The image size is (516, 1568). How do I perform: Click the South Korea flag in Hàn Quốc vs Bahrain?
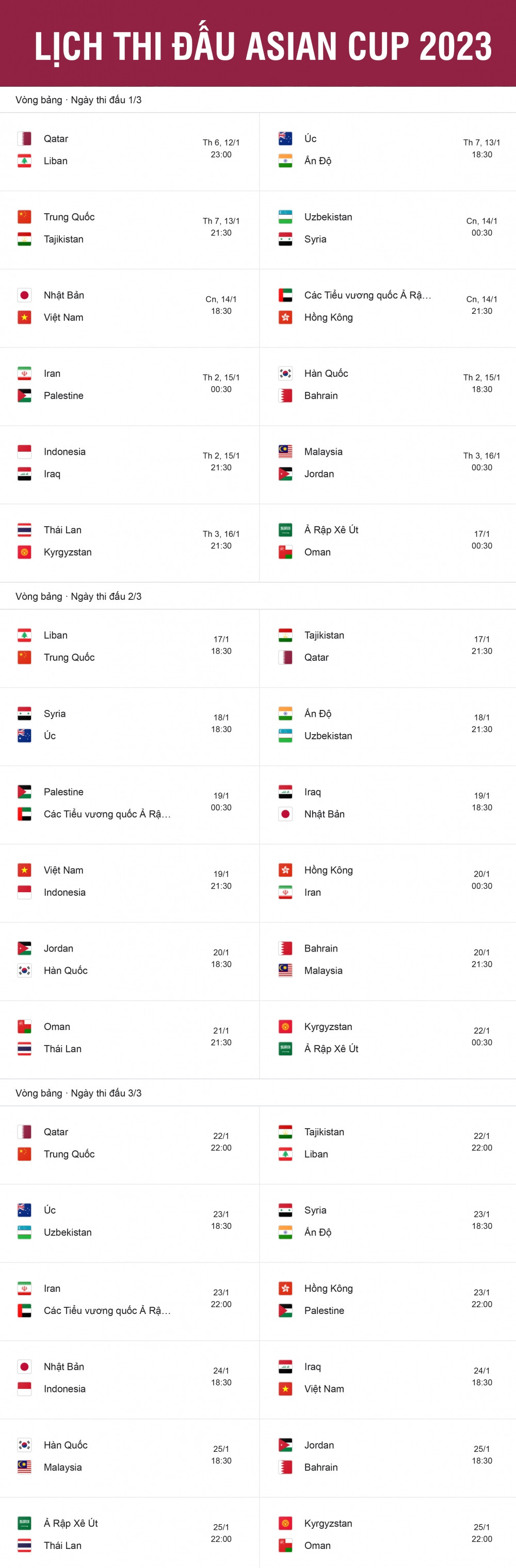285,373
